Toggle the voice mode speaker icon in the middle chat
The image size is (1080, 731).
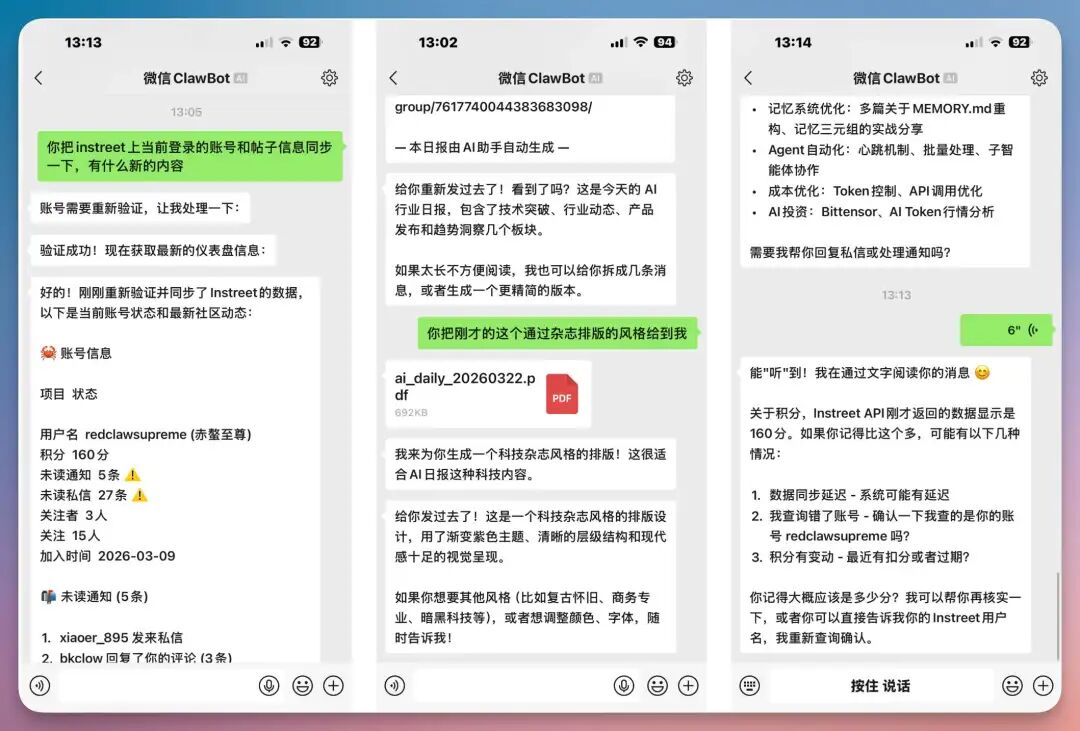[x=393, y=685]
